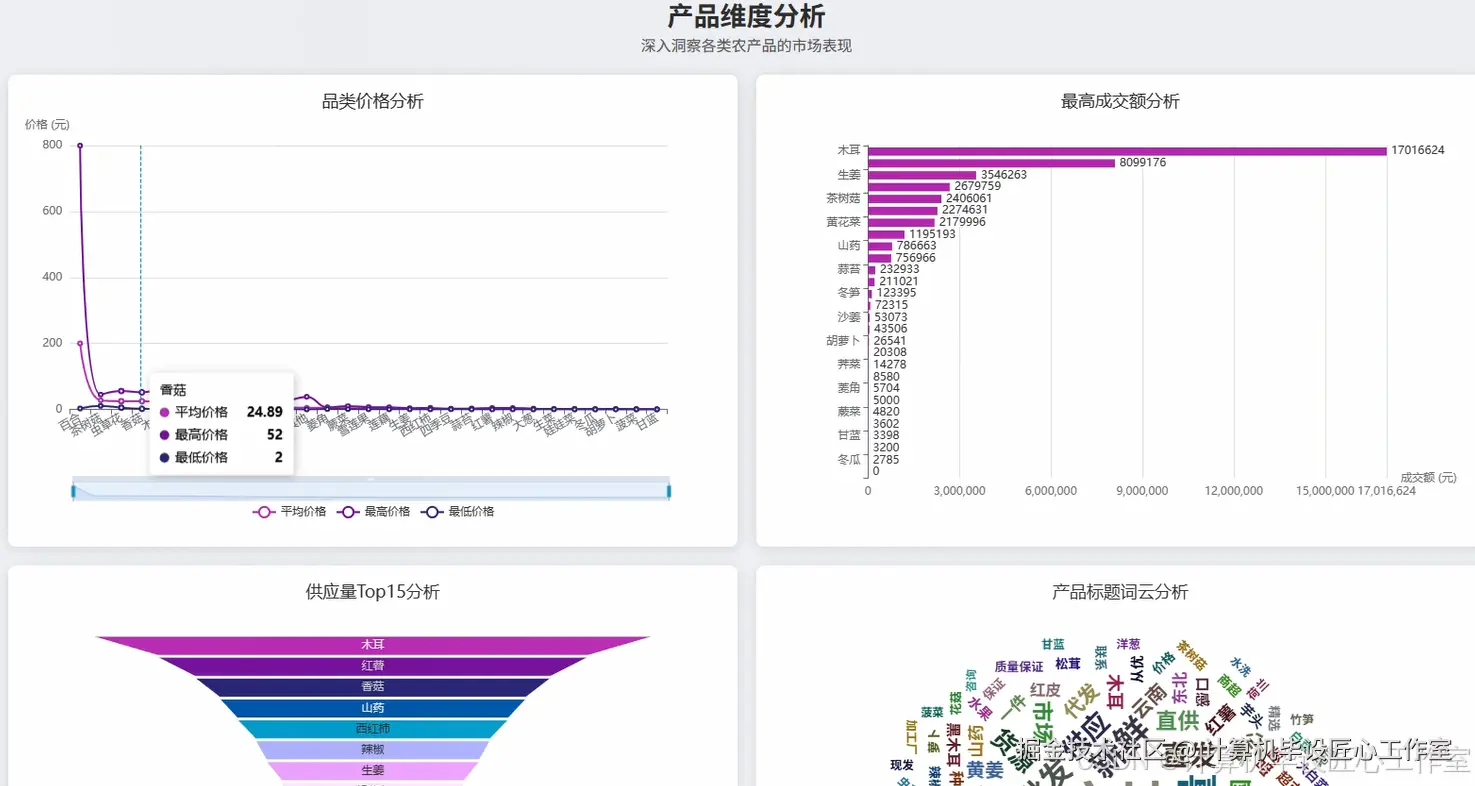The image size is (1475, 786).
Task: Click the 12,000,000 x-axis tick label
Action: pos(1234,491)
